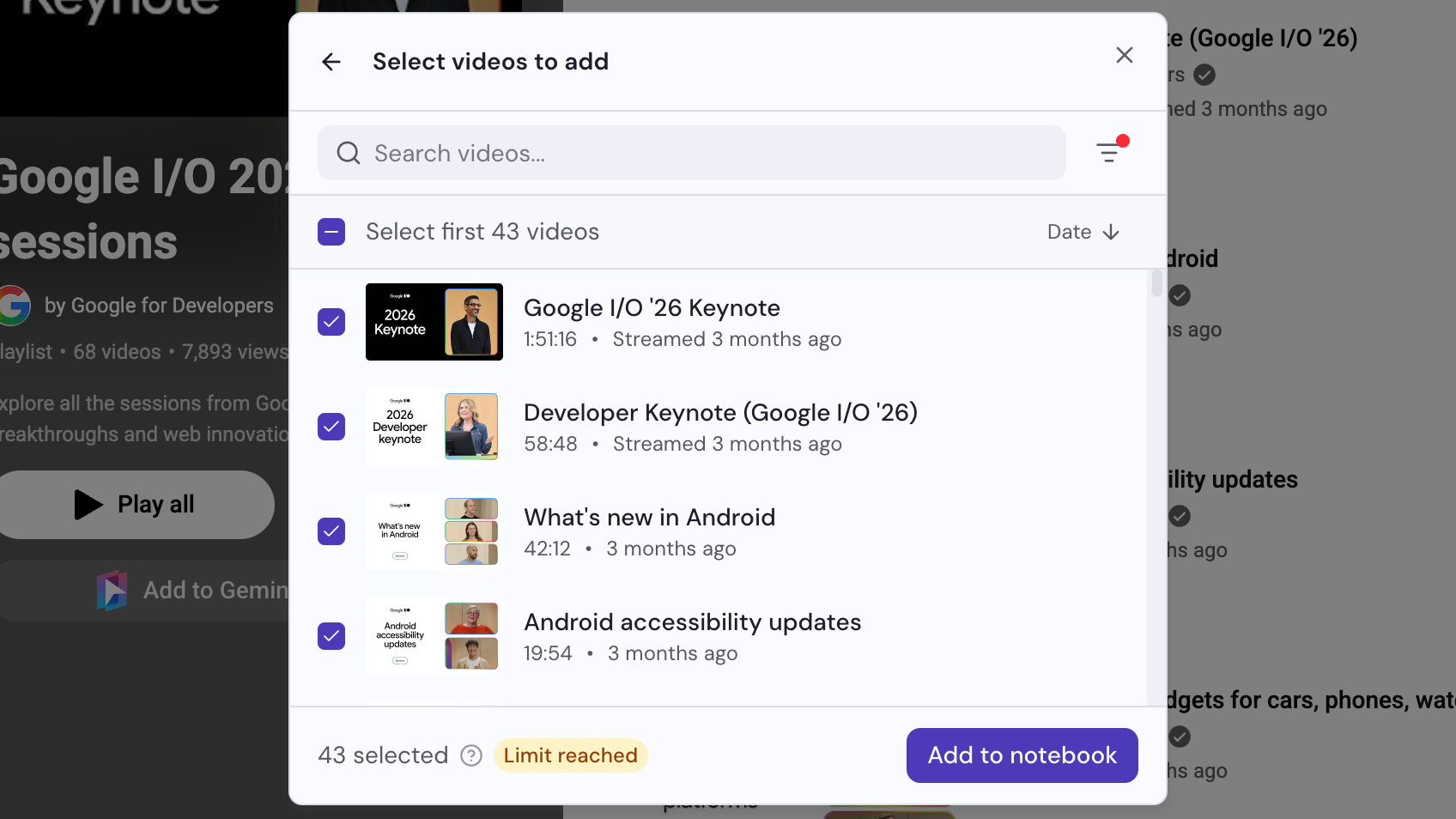
Task: Click the Add to Gemini button behind the dialog
Action: pos(144,591)
